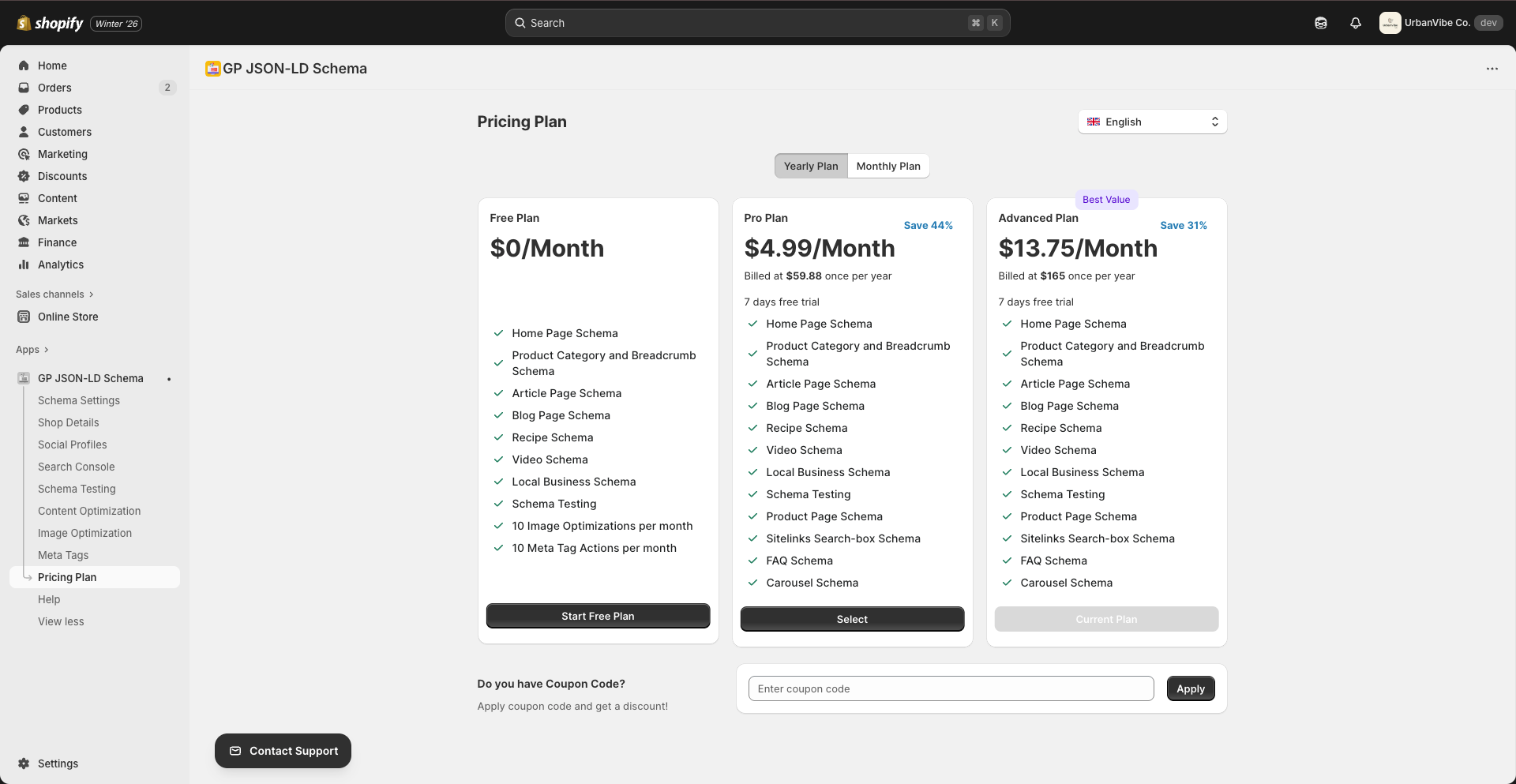This screenshot has width=1516, height=784.
Task: Select the Pro Plan
Action: [852, 619]
